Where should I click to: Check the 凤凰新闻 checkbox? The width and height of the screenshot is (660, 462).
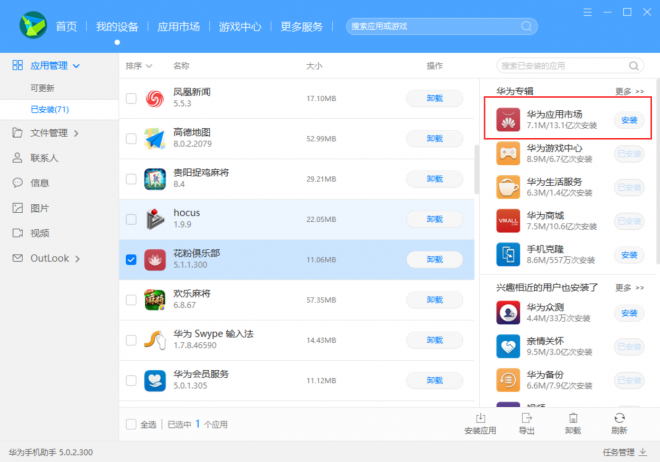pos(131,98)
